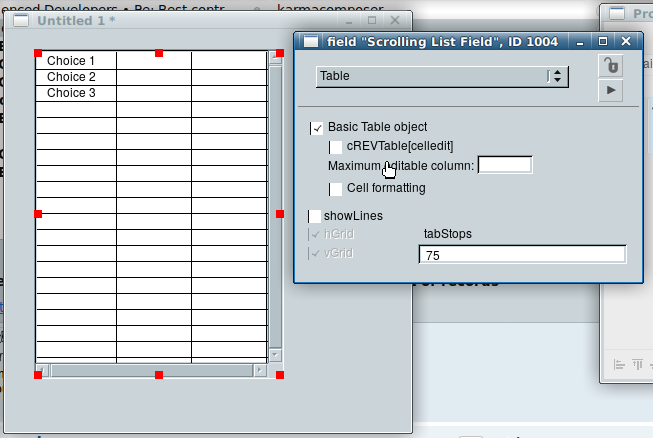Toggle the disabled vGrid checkbox

[314, 253]
